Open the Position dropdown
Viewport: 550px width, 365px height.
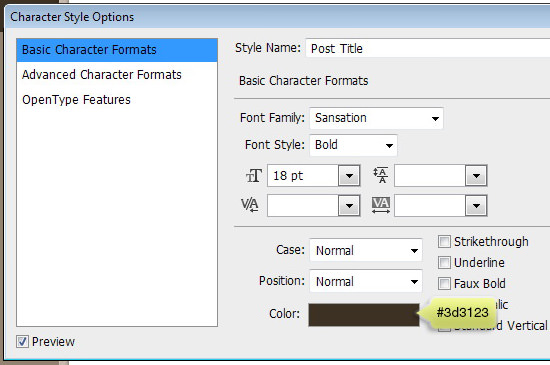[366, 281]
